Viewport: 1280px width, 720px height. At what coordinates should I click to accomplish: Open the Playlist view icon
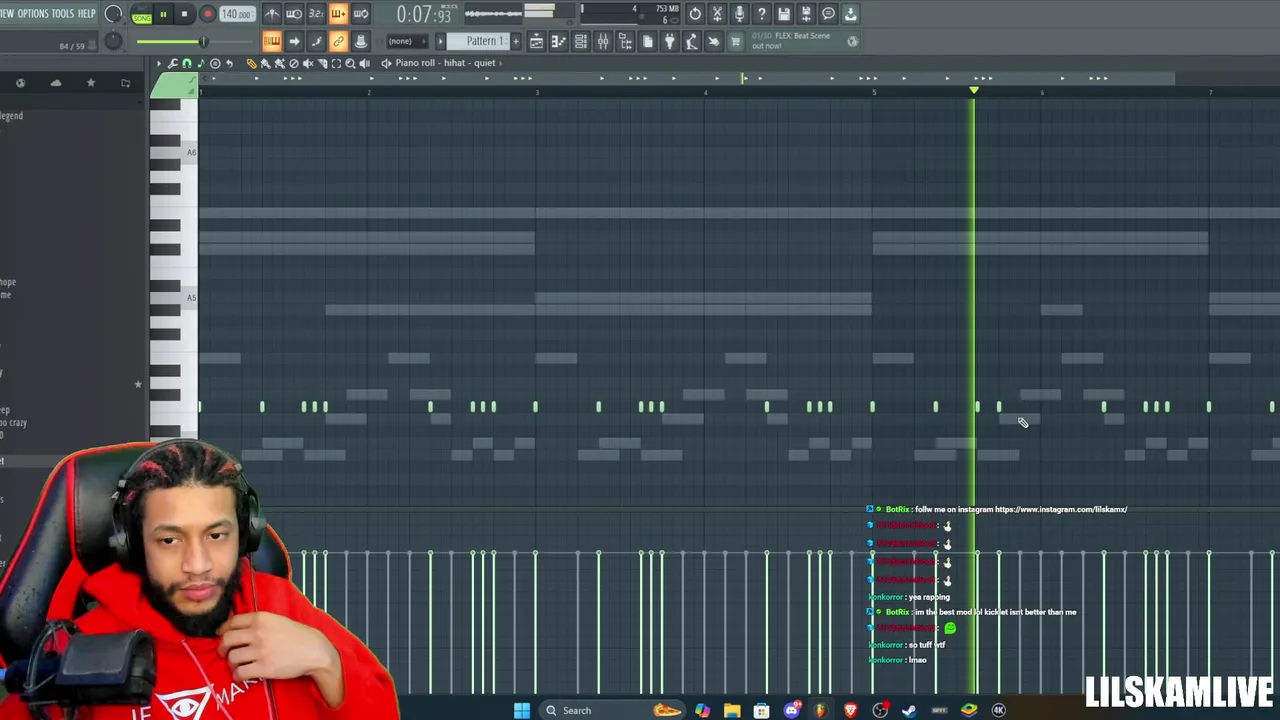536,41
